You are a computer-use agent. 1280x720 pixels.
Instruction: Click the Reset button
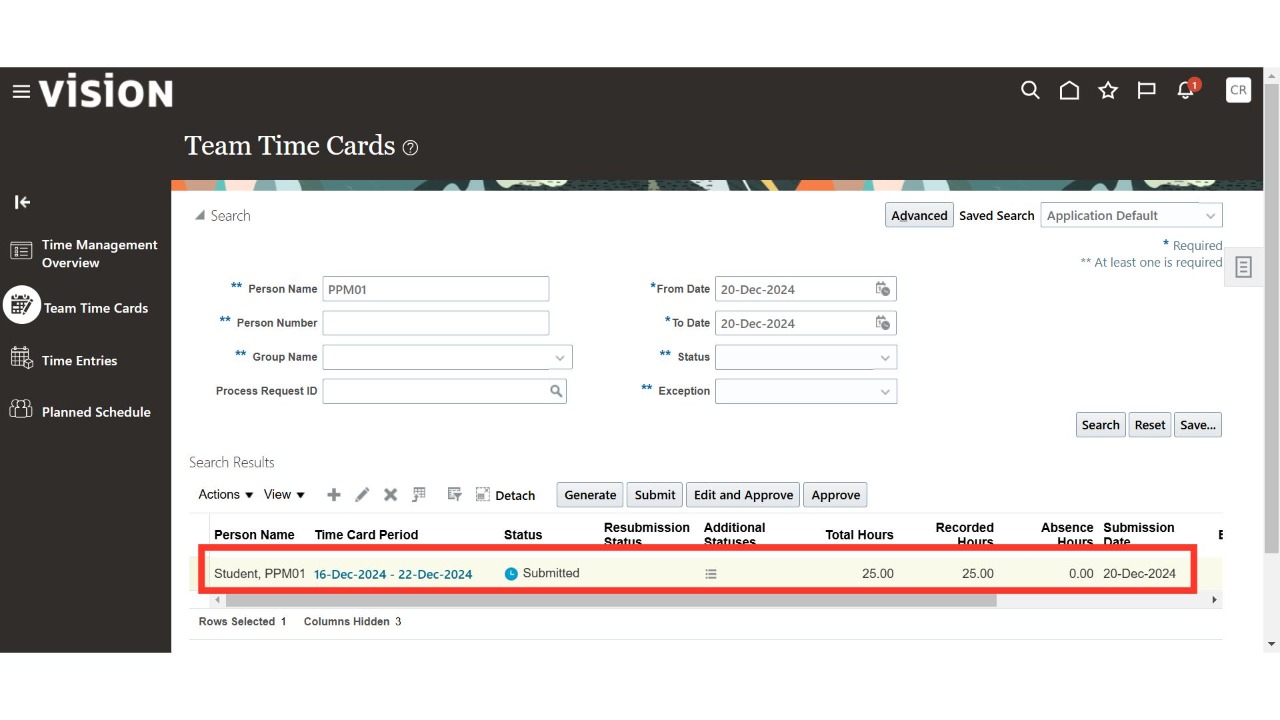pyautogui.click(x=1150, y=425)
